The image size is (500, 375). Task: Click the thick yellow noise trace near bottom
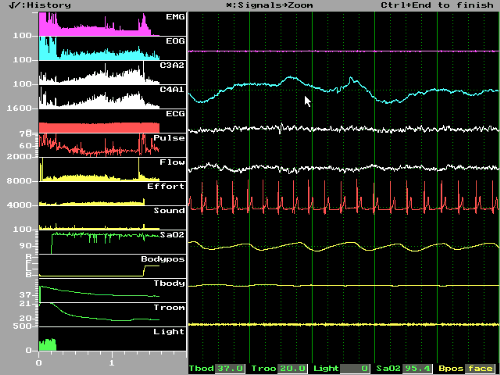[x=343, y=324]
